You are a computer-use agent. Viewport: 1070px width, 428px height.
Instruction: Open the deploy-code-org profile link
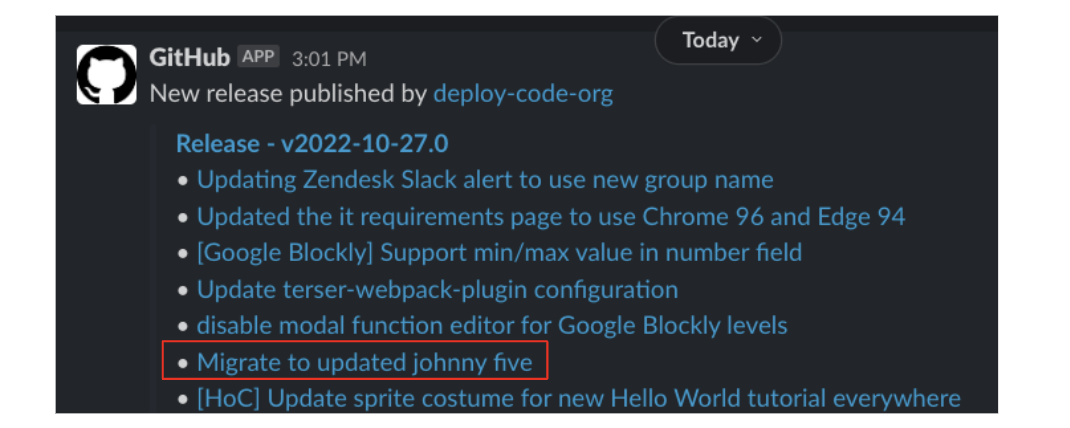pyautogui.click(x=523, y=94)
